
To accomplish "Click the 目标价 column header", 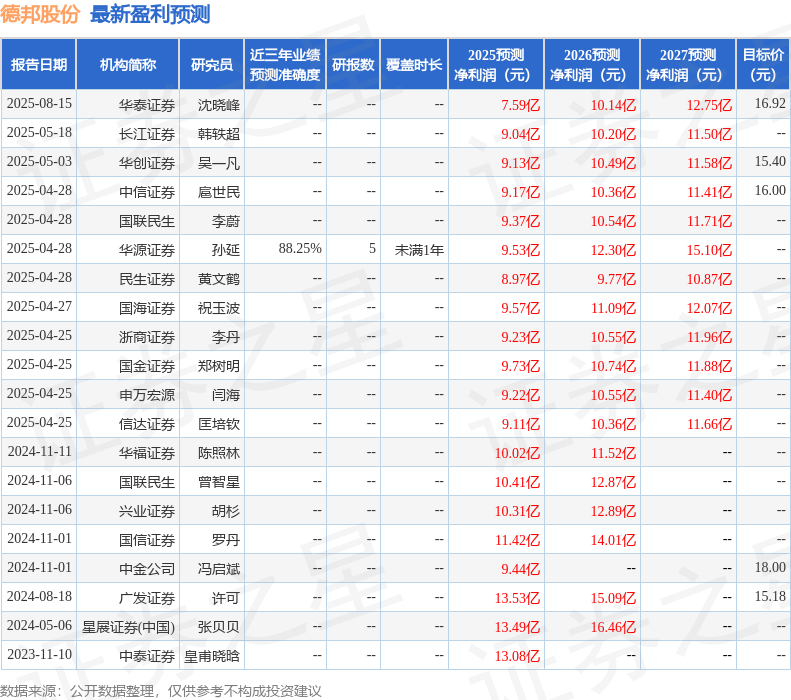I will tap(763, 65).
